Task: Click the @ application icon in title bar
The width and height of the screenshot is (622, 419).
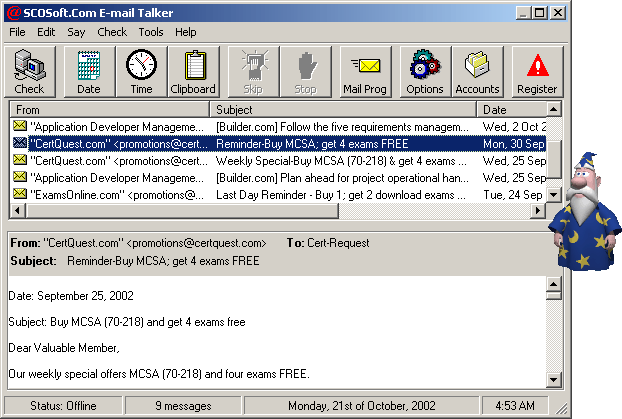Action: point(13,13)
